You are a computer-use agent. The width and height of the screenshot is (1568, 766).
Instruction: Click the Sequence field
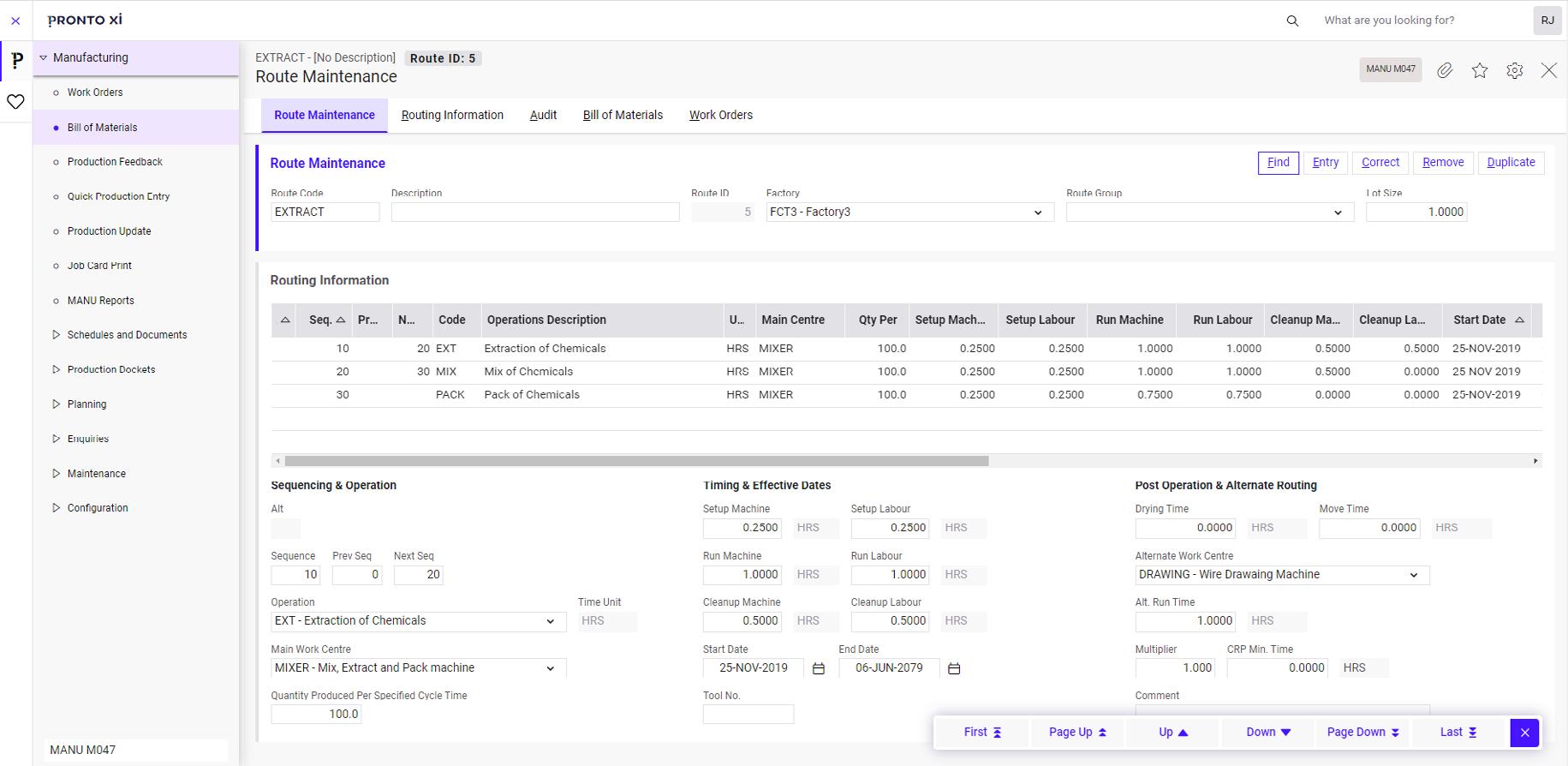coord(295,575)
